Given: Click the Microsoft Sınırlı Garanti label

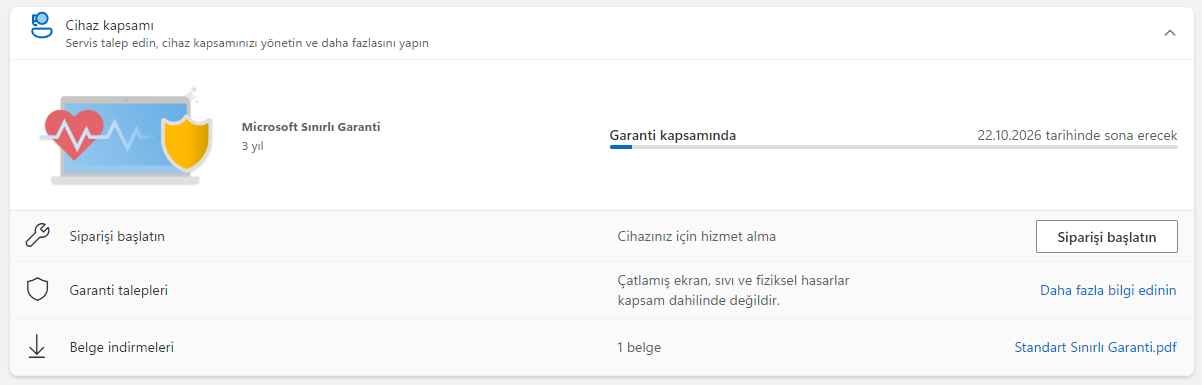Looking at the screenshot, I should [311, 127].
